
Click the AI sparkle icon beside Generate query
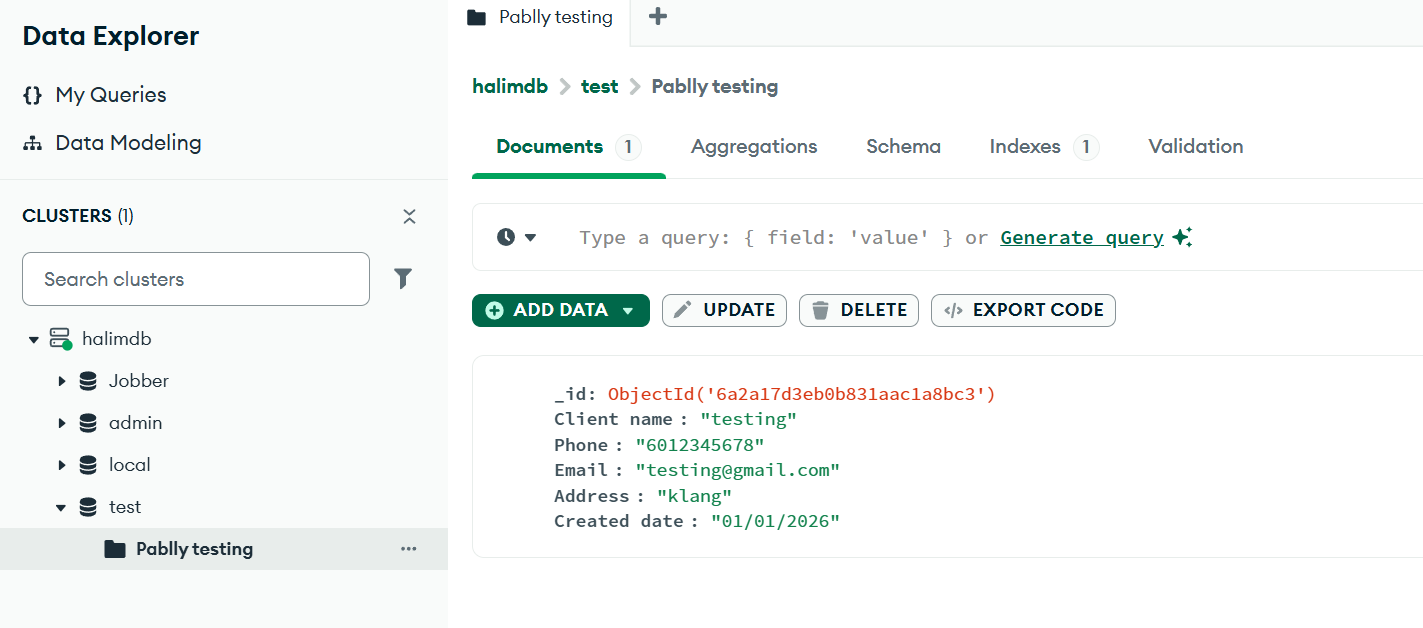point(1182,237)
